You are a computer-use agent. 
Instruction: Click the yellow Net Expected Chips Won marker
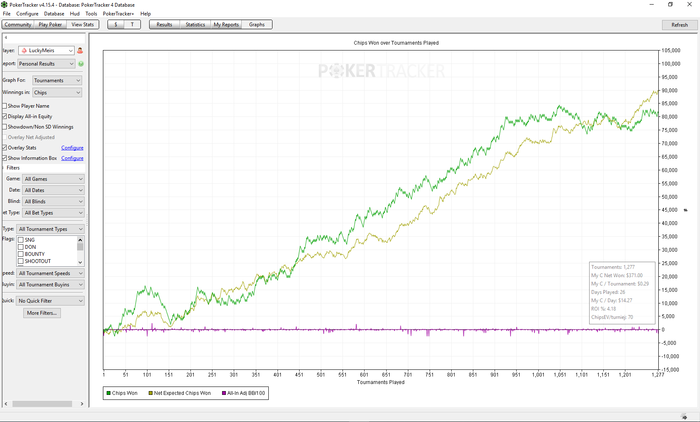pos(150,393)
